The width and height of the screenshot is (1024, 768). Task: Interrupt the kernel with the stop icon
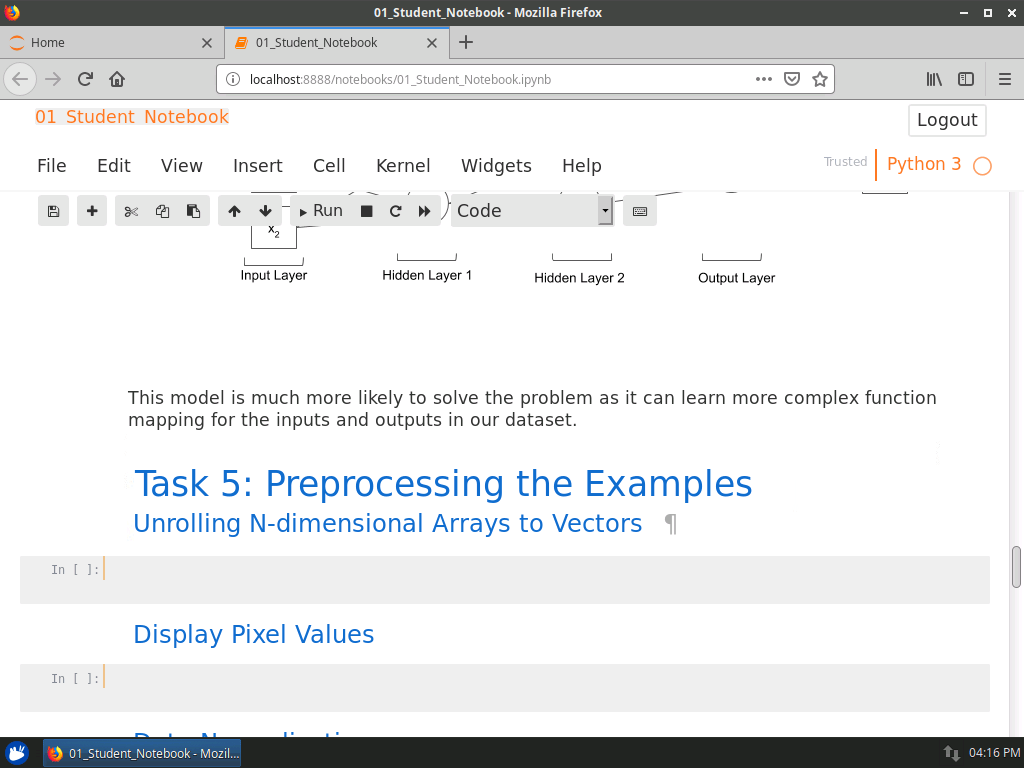click(x=366, y=211)
